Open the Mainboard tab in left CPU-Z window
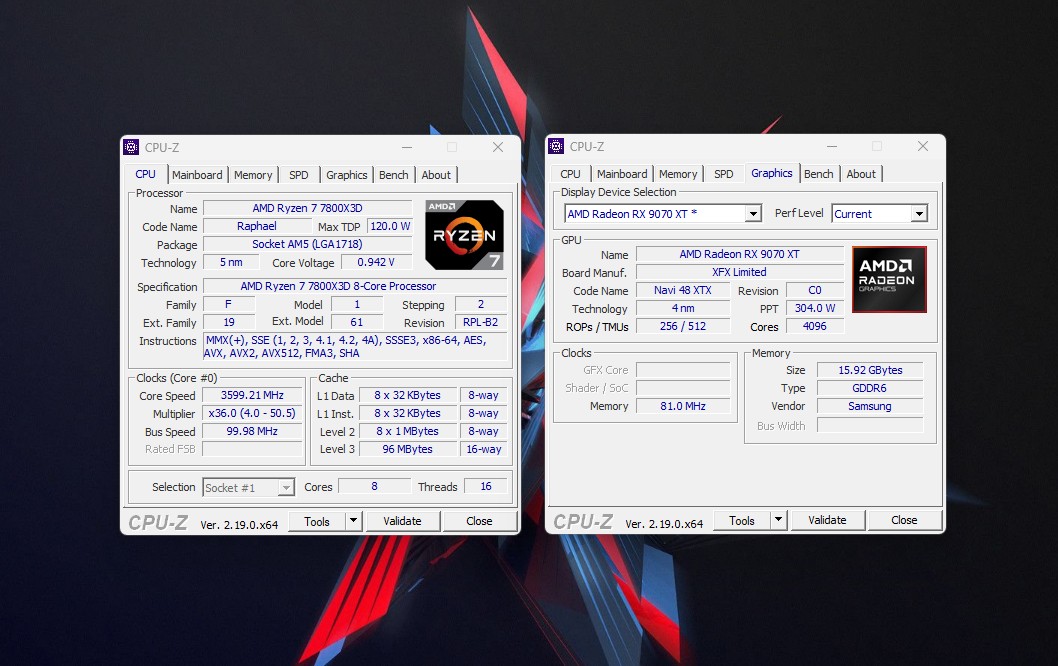Viewport: 1058px width, 666px height. (x=197, y=175)
